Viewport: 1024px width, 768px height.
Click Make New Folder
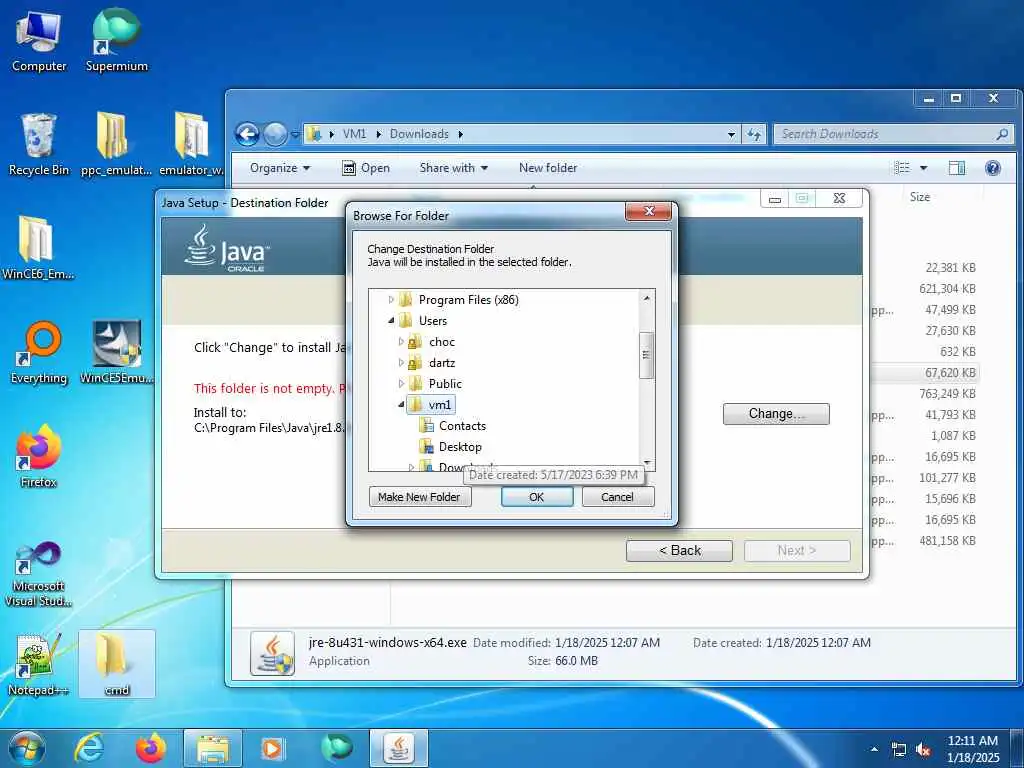[x=419, y=497]
